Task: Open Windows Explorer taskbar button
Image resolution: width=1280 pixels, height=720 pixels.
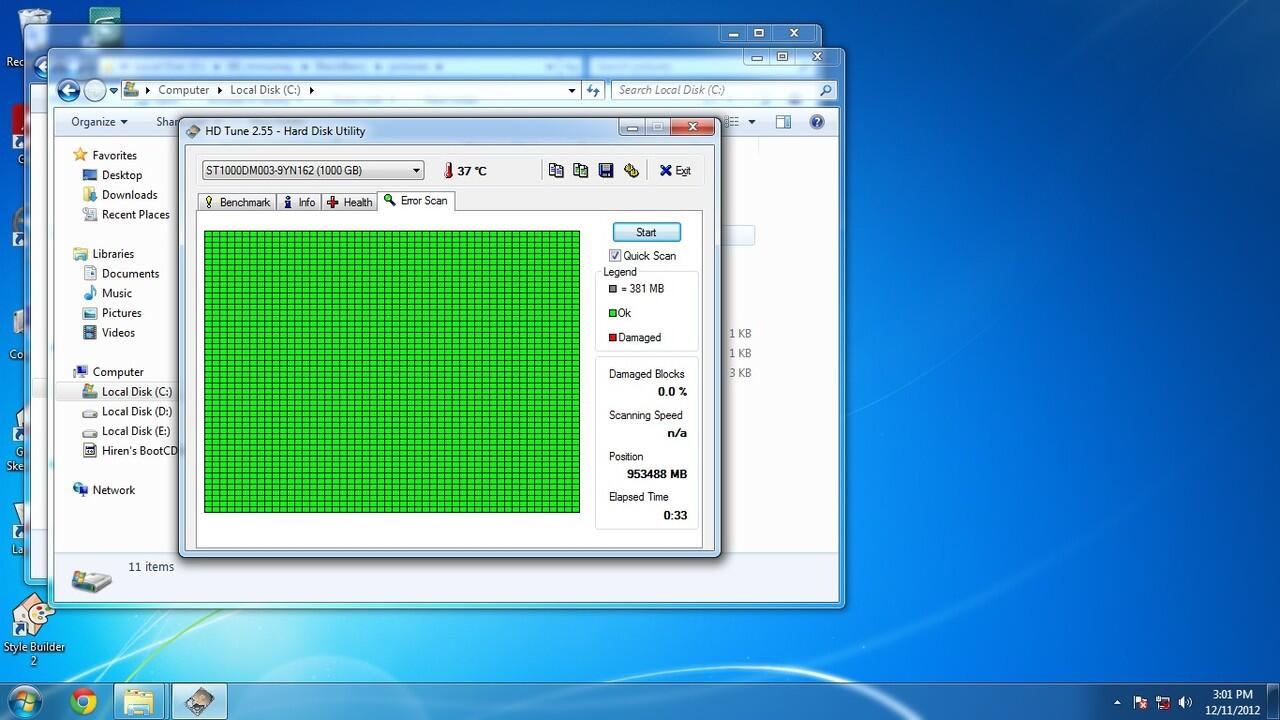Action: tap(138, 701)
